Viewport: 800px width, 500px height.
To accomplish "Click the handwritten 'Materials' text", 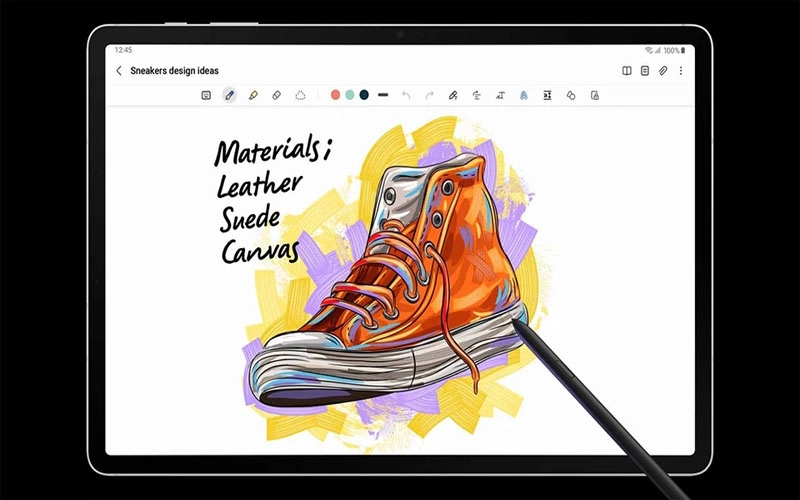I will (273, 151).
